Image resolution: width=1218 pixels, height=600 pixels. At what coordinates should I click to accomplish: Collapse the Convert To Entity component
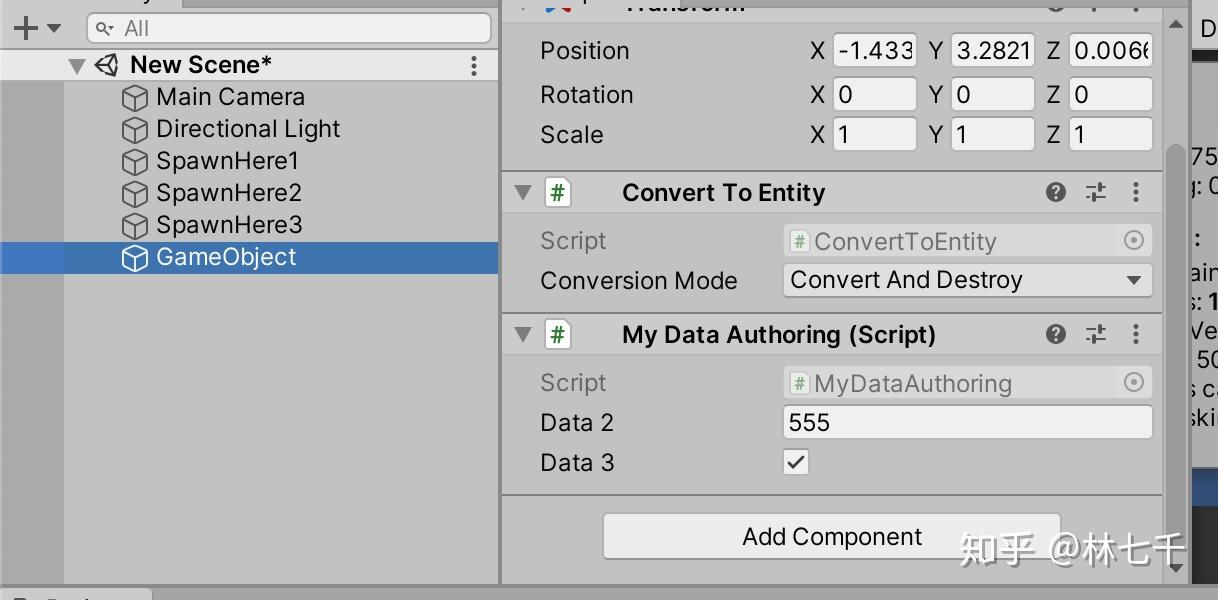[521, 192]
